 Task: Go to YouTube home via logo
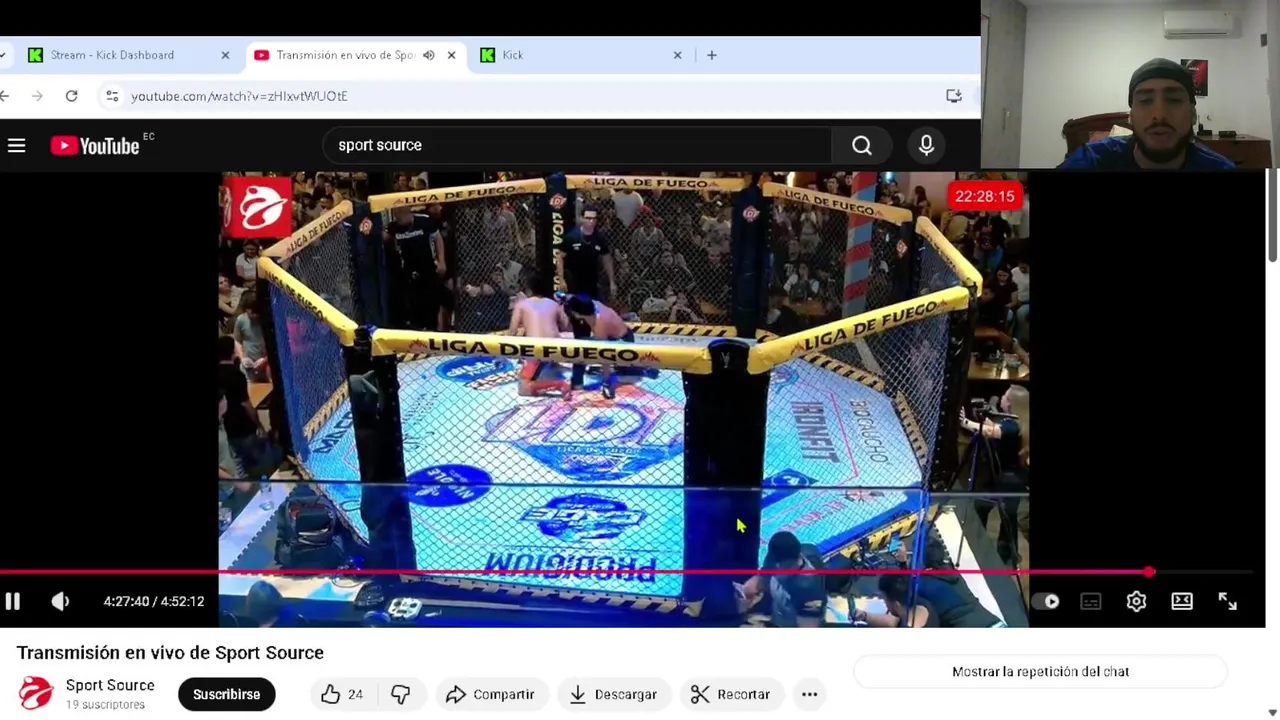95,146
